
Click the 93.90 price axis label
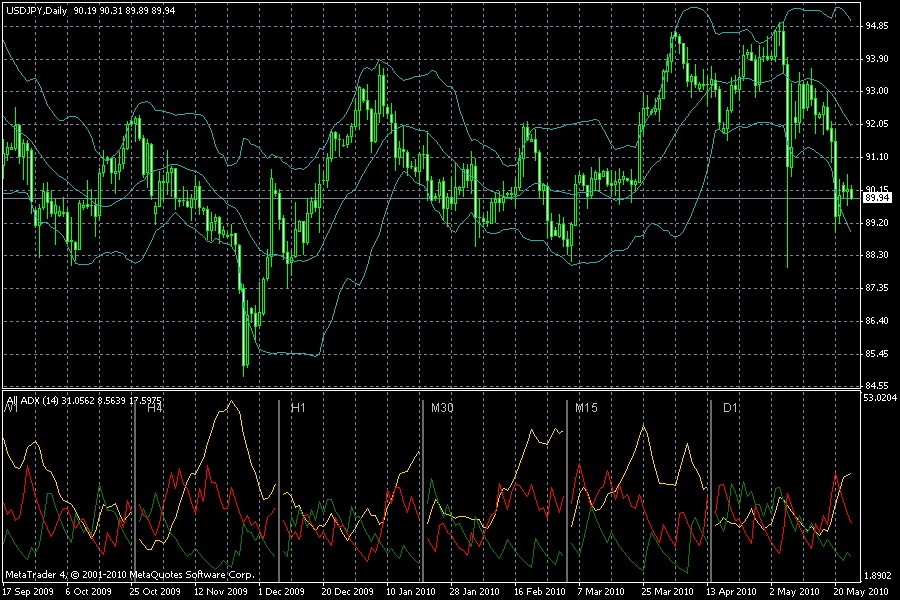[x=877, y=59]
